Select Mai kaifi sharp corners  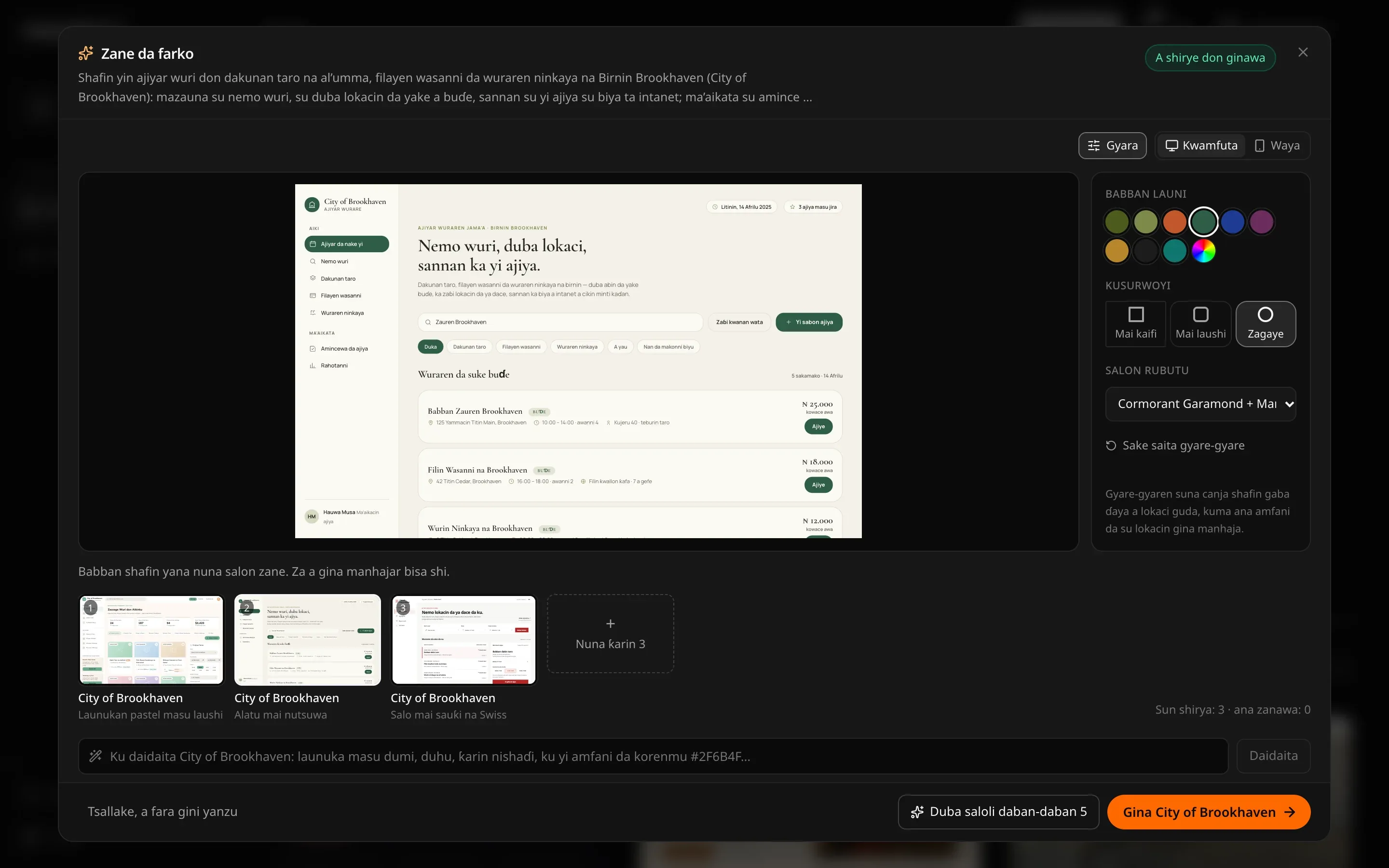(x=1136, y=324)
